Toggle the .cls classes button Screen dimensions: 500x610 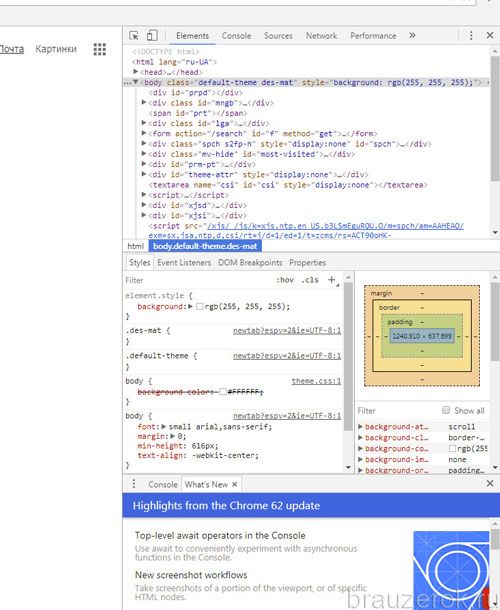[x=310, y=280]
